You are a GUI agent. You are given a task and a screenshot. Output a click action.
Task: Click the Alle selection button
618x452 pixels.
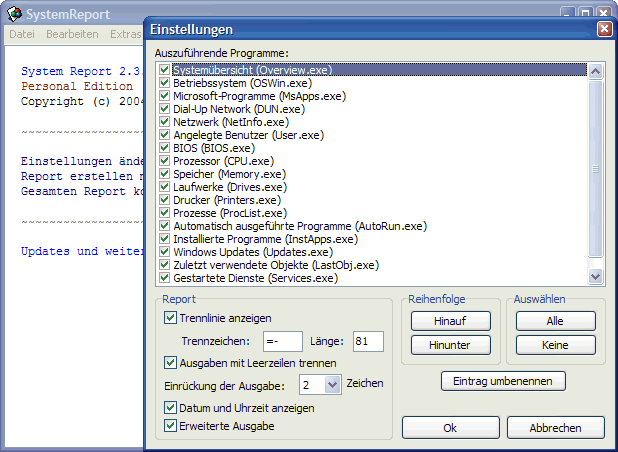(555, 321)
